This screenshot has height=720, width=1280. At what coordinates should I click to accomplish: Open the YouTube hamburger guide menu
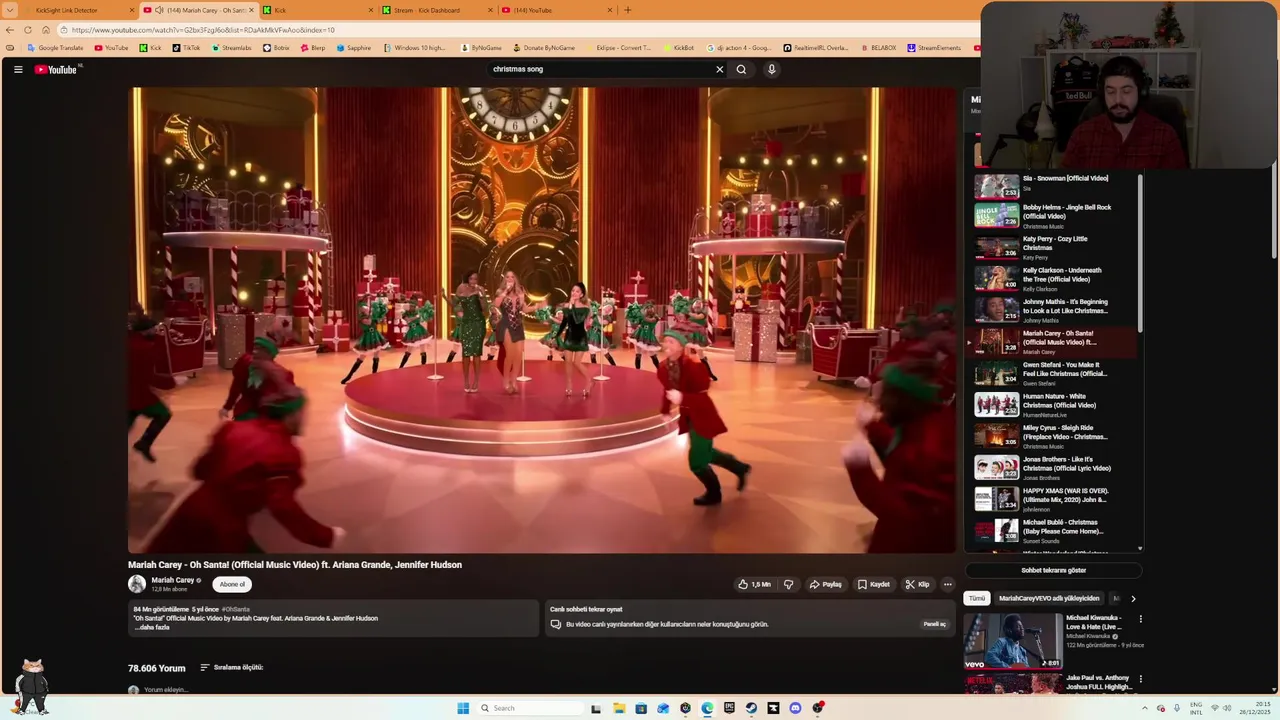pyautogui.click(x=18, y=69)
